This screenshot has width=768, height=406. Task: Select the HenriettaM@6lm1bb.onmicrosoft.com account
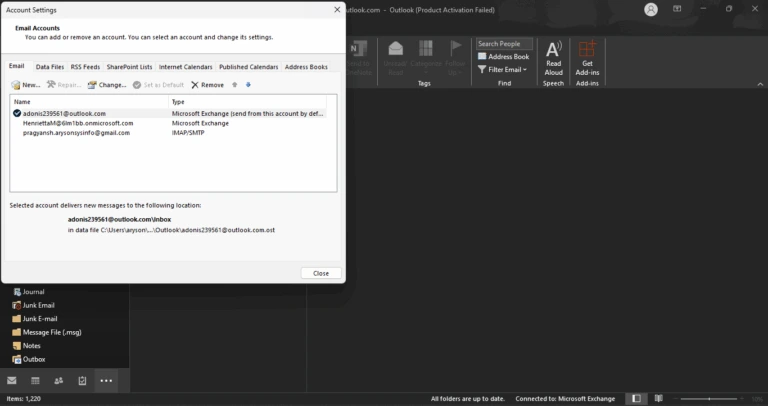coord(168,123)
